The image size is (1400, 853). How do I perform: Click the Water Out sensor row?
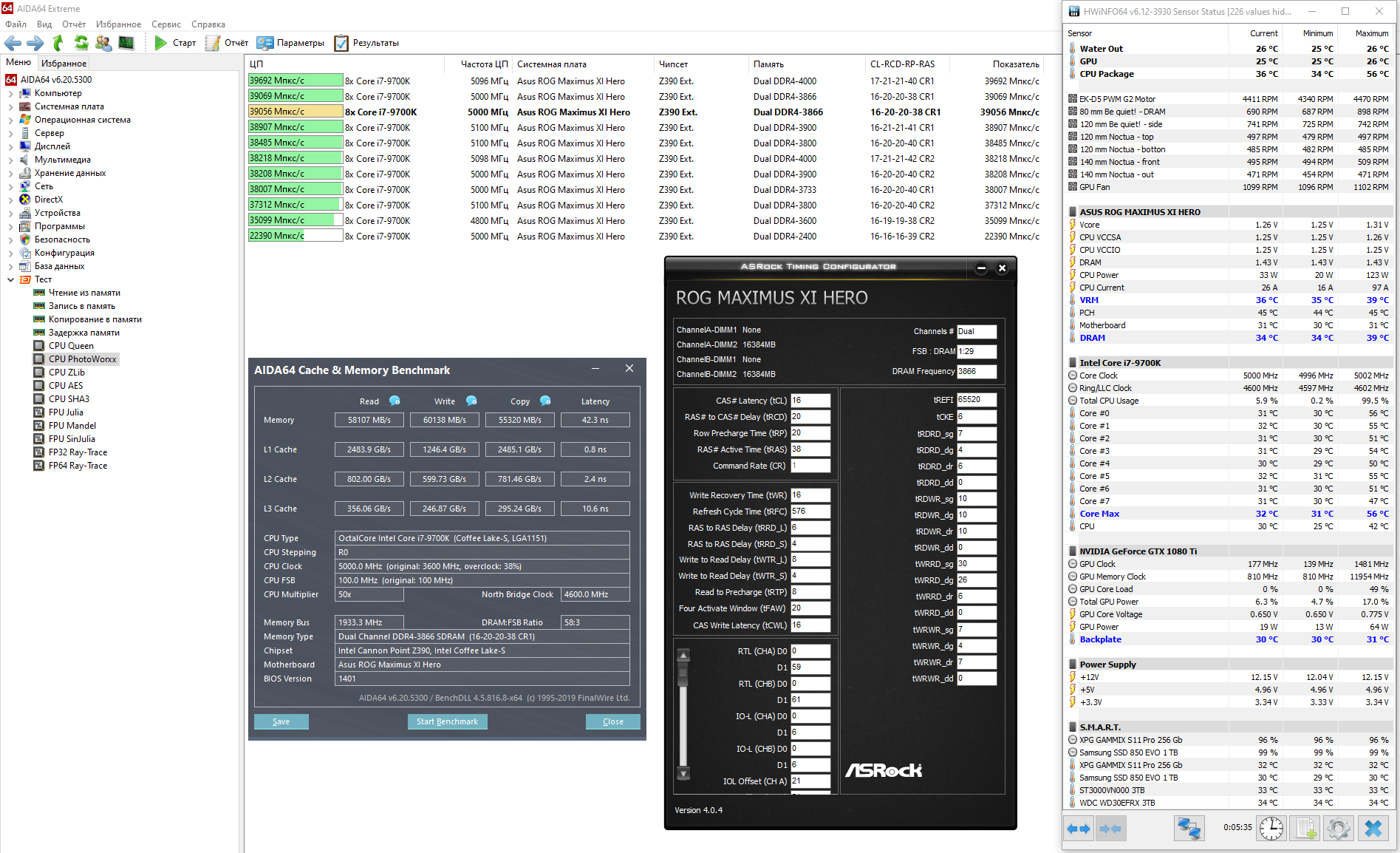coord(1229,49)
